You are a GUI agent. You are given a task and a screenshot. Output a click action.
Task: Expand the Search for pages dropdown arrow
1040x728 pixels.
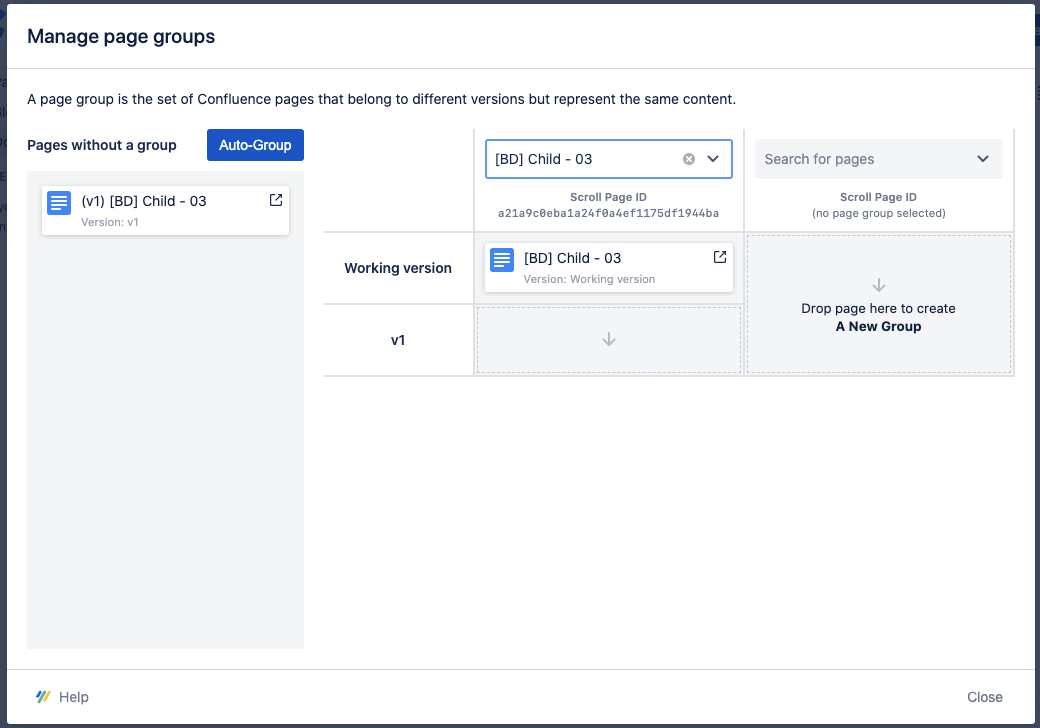(x=983, y=159)
